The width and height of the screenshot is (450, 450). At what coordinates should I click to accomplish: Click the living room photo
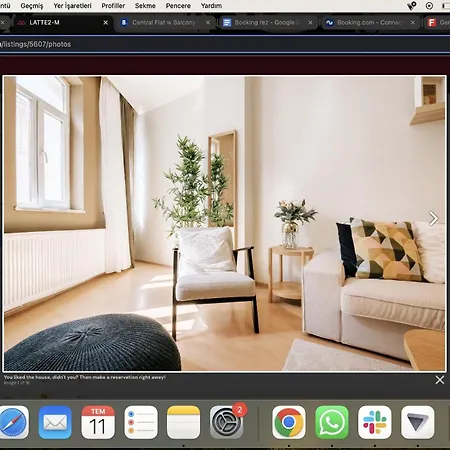pyautogui.click(x=224, y=223)
